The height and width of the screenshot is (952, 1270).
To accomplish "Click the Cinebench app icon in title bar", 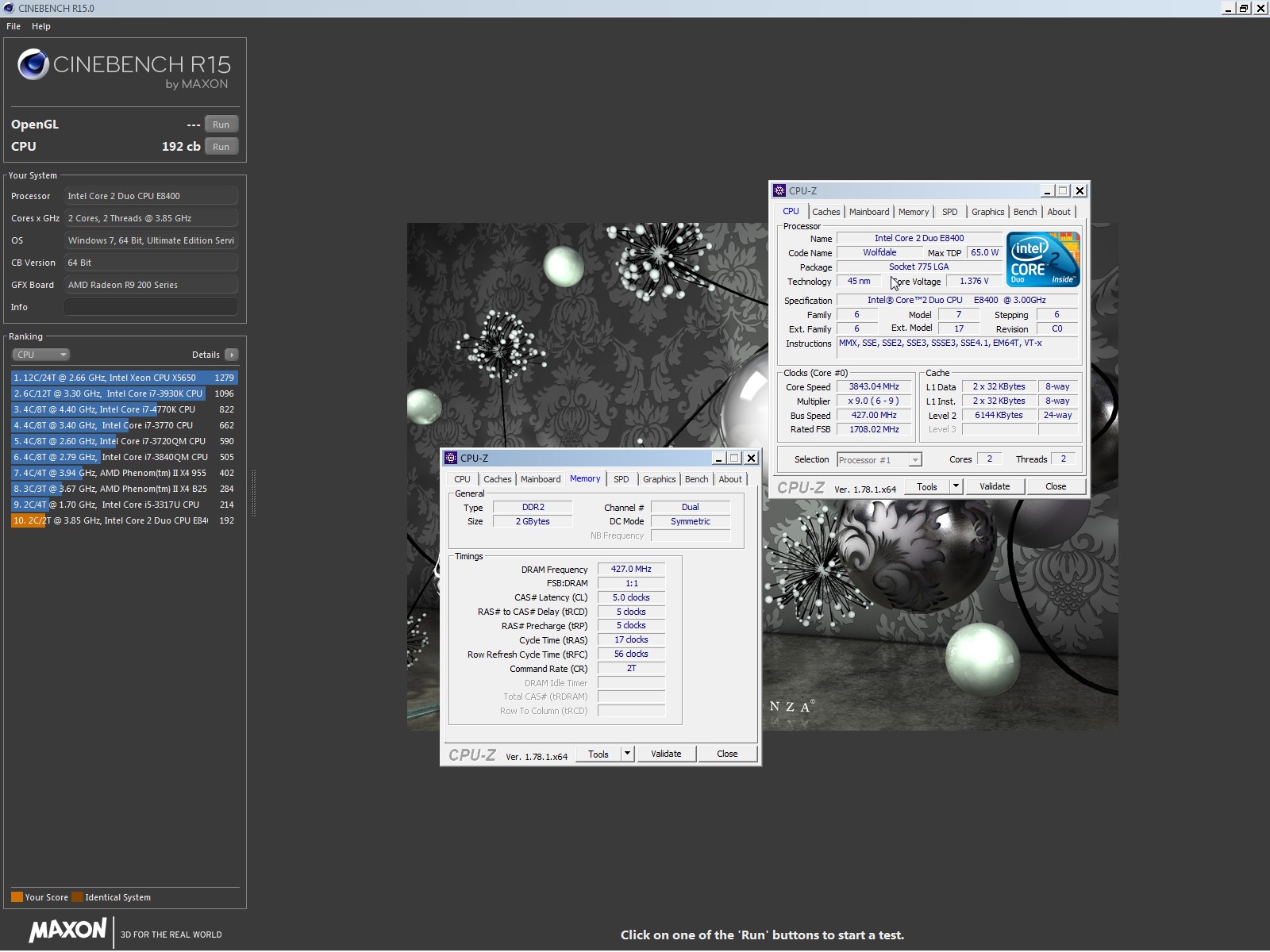I will click(x=9, y=8).
